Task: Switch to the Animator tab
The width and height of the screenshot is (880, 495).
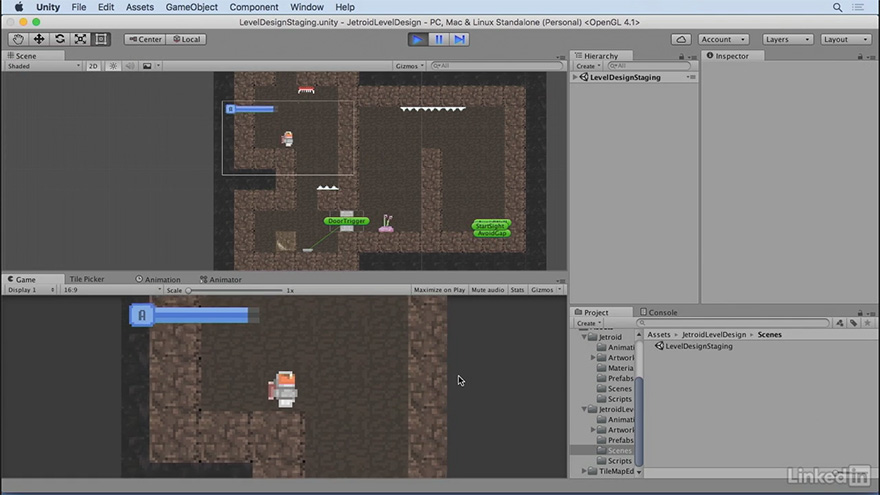Action: click(221, 279)
